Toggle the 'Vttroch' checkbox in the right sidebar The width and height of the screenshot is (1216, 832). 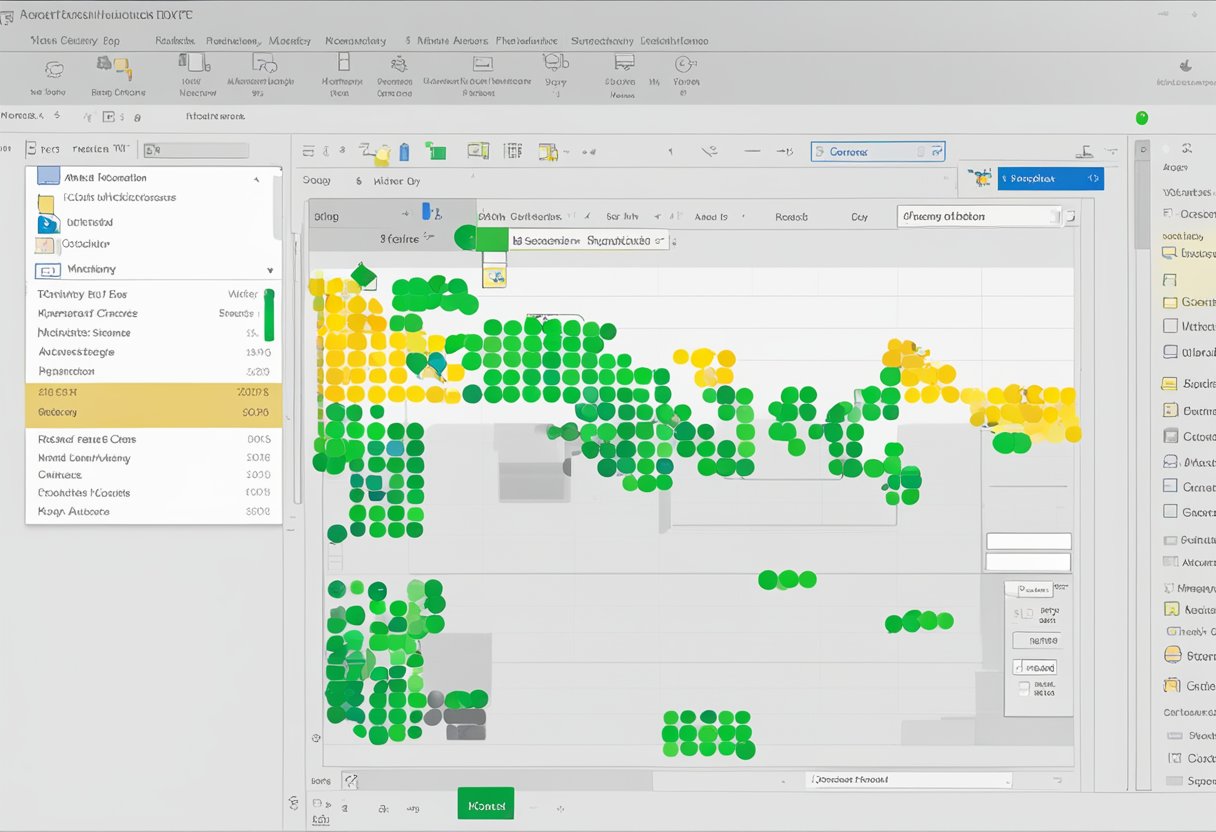click(1171, 326)
